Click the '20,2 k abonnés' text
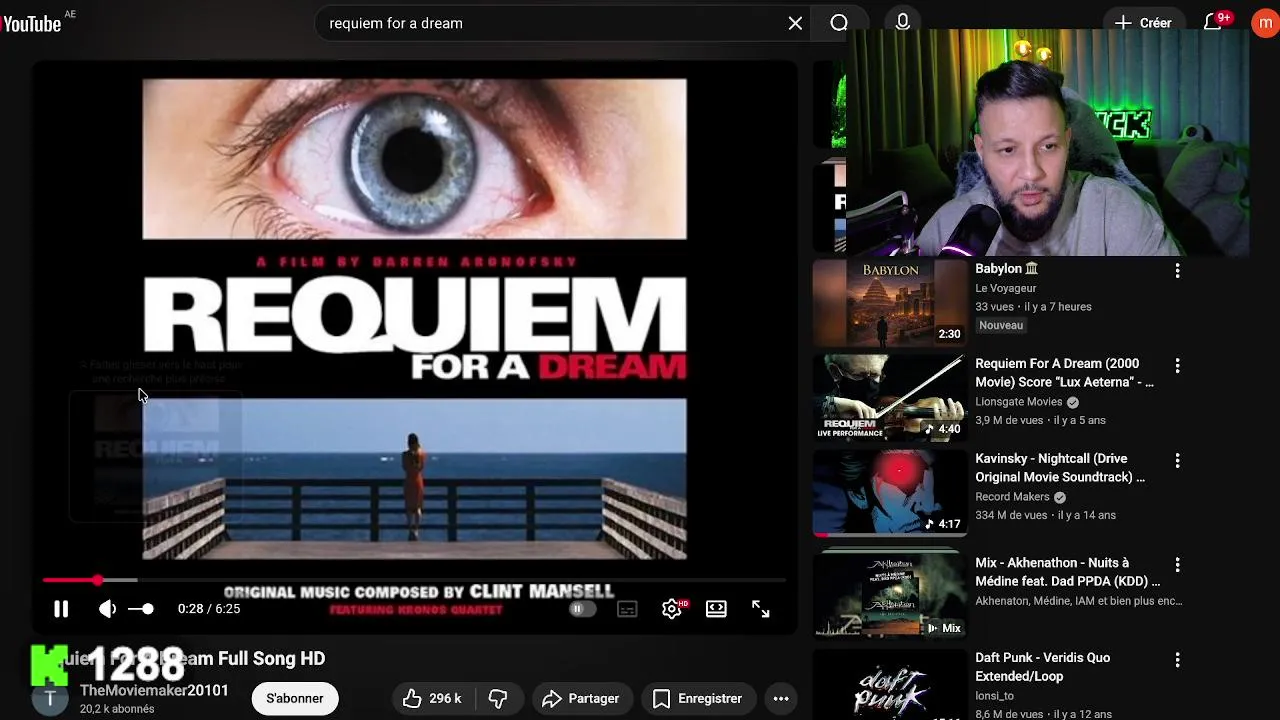 [117, 709]
